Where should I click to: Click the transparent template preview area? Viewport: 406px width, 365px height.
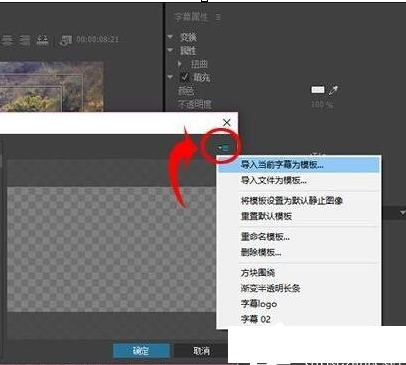pyautogui.click(x=112, y=249)
